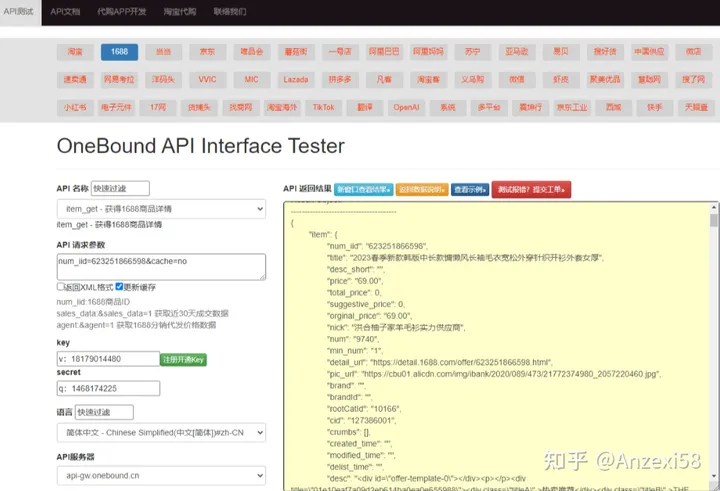Image resolution: width=720 pixels, height=491 pixels.
Task: Open the API文档 menu item
Action: tap(65, 11)
